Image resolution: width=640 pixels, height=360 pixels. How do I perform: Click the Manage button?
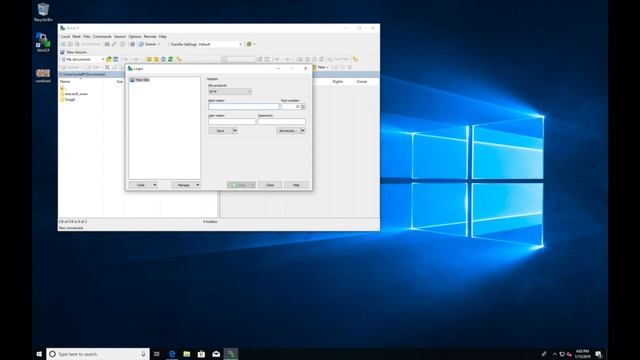click(x=183, y=185)
